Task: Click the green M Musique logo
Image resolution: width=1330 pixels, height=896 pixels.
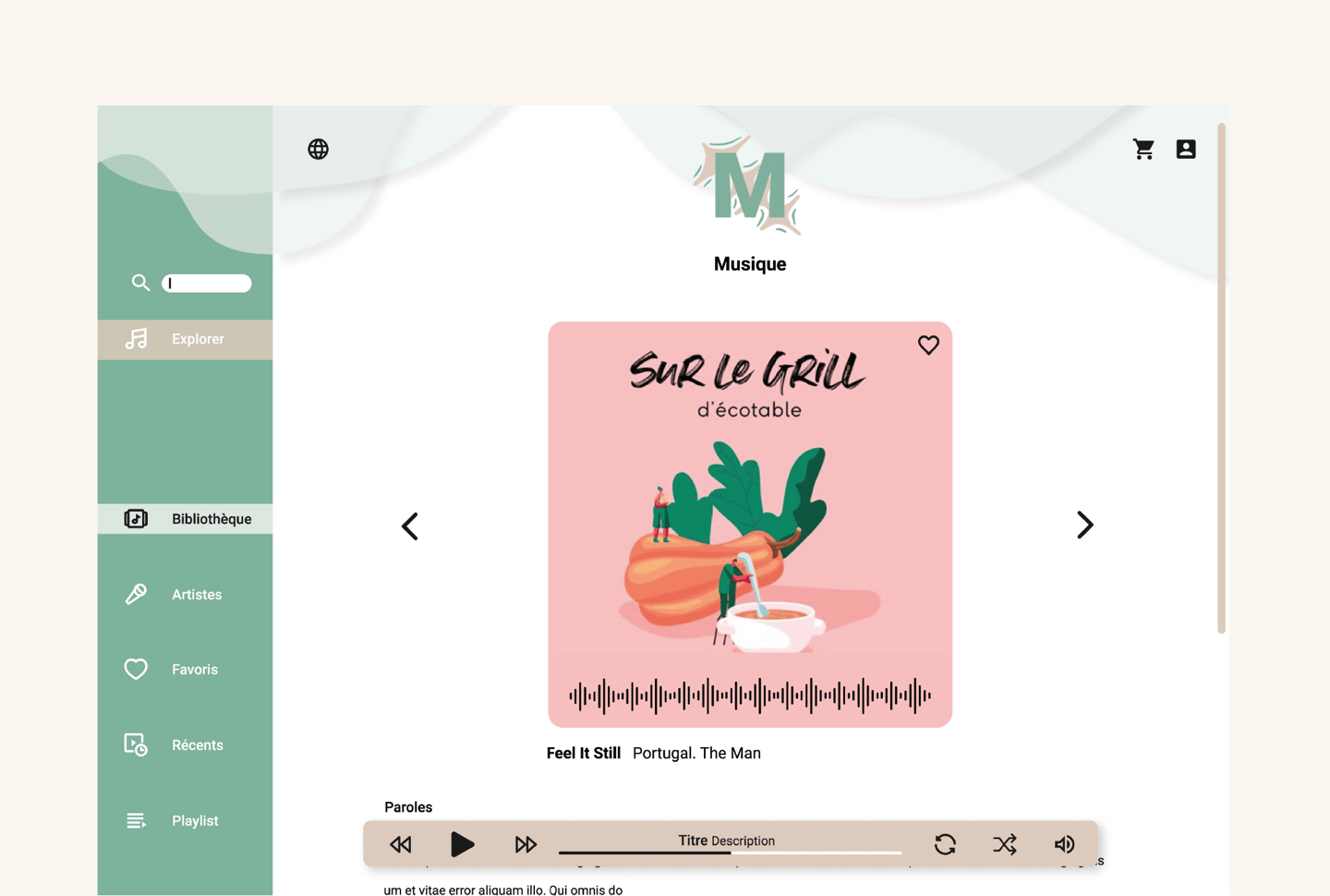Action: (x=748, y=185)
